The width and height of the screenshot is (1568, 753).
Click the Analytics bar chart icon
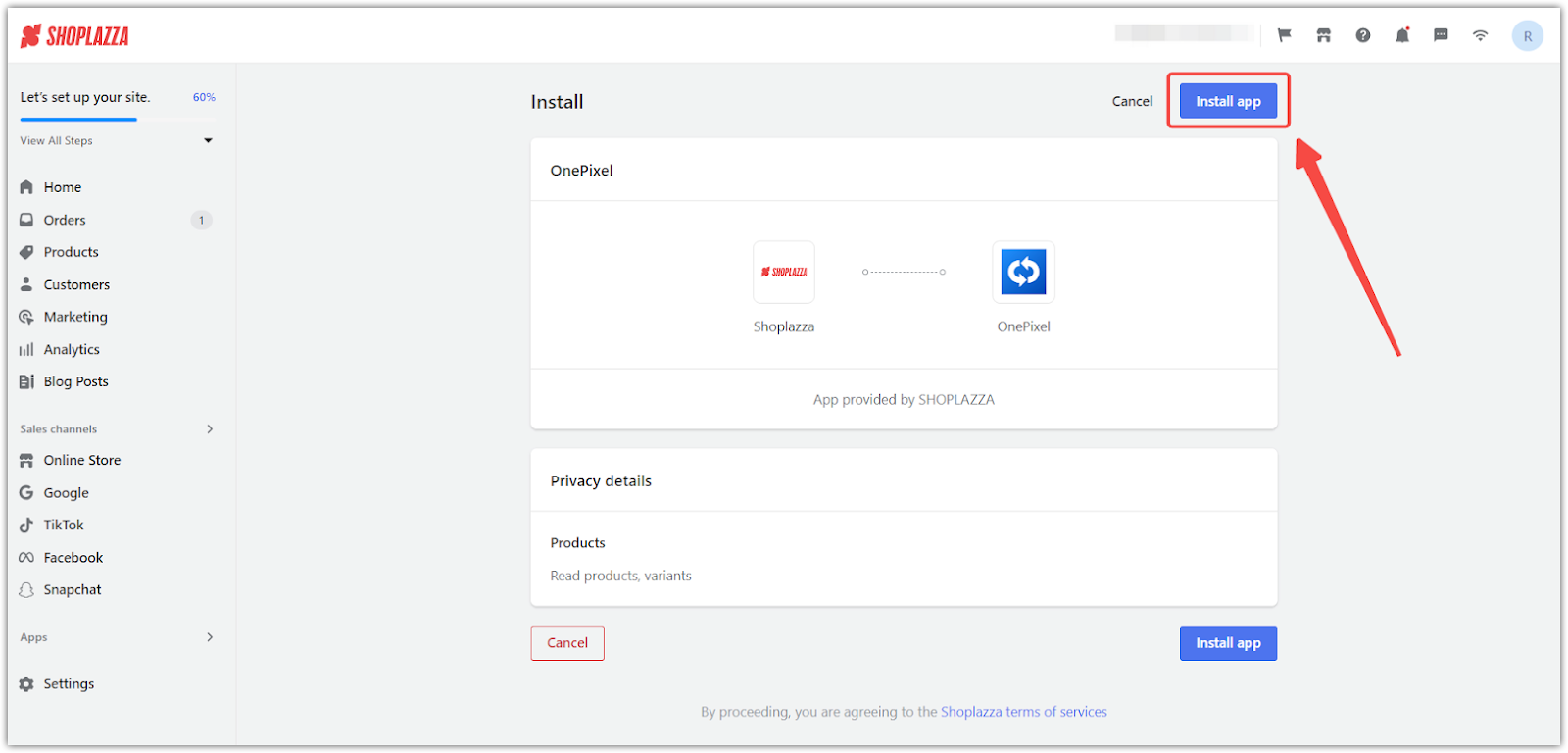pyautogui.click(x=26, y=349)
